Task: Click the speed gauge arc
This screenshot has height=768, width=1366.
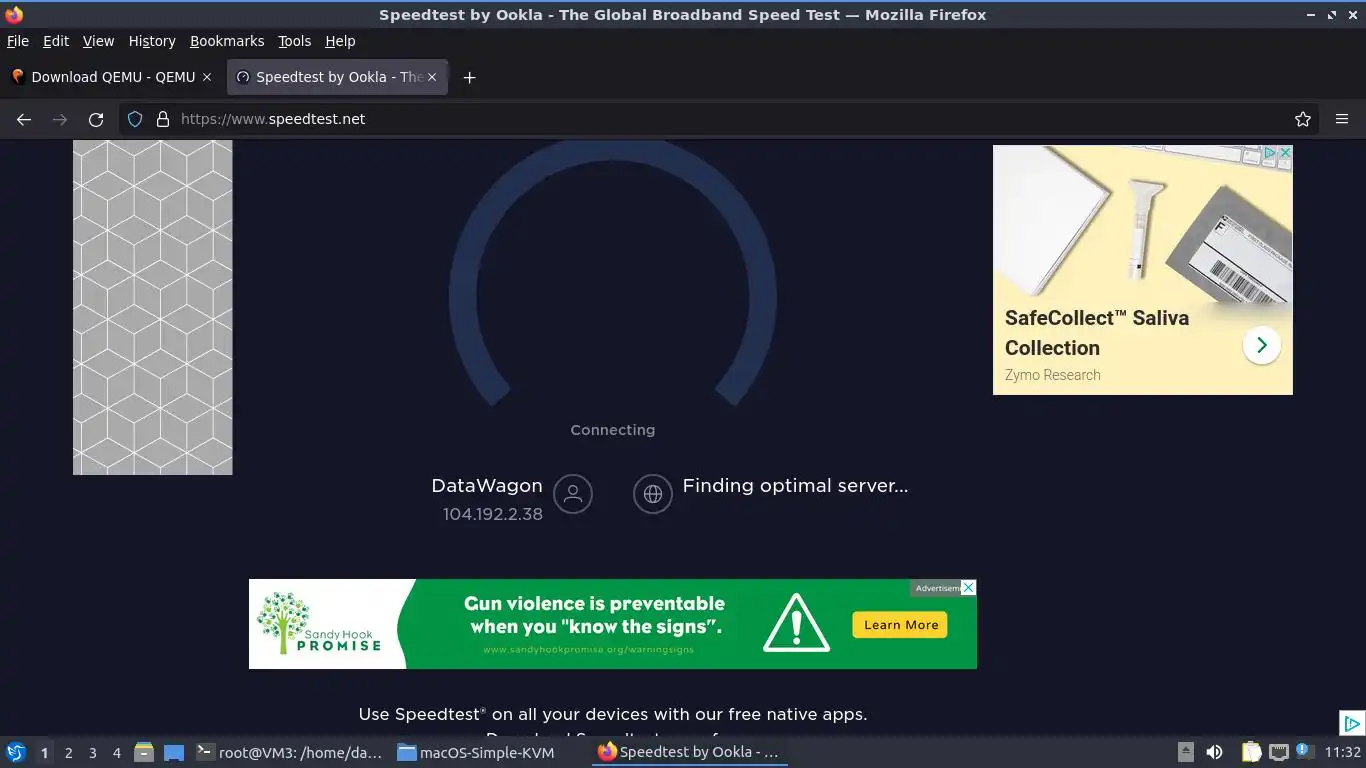Action: pos(613,270)
